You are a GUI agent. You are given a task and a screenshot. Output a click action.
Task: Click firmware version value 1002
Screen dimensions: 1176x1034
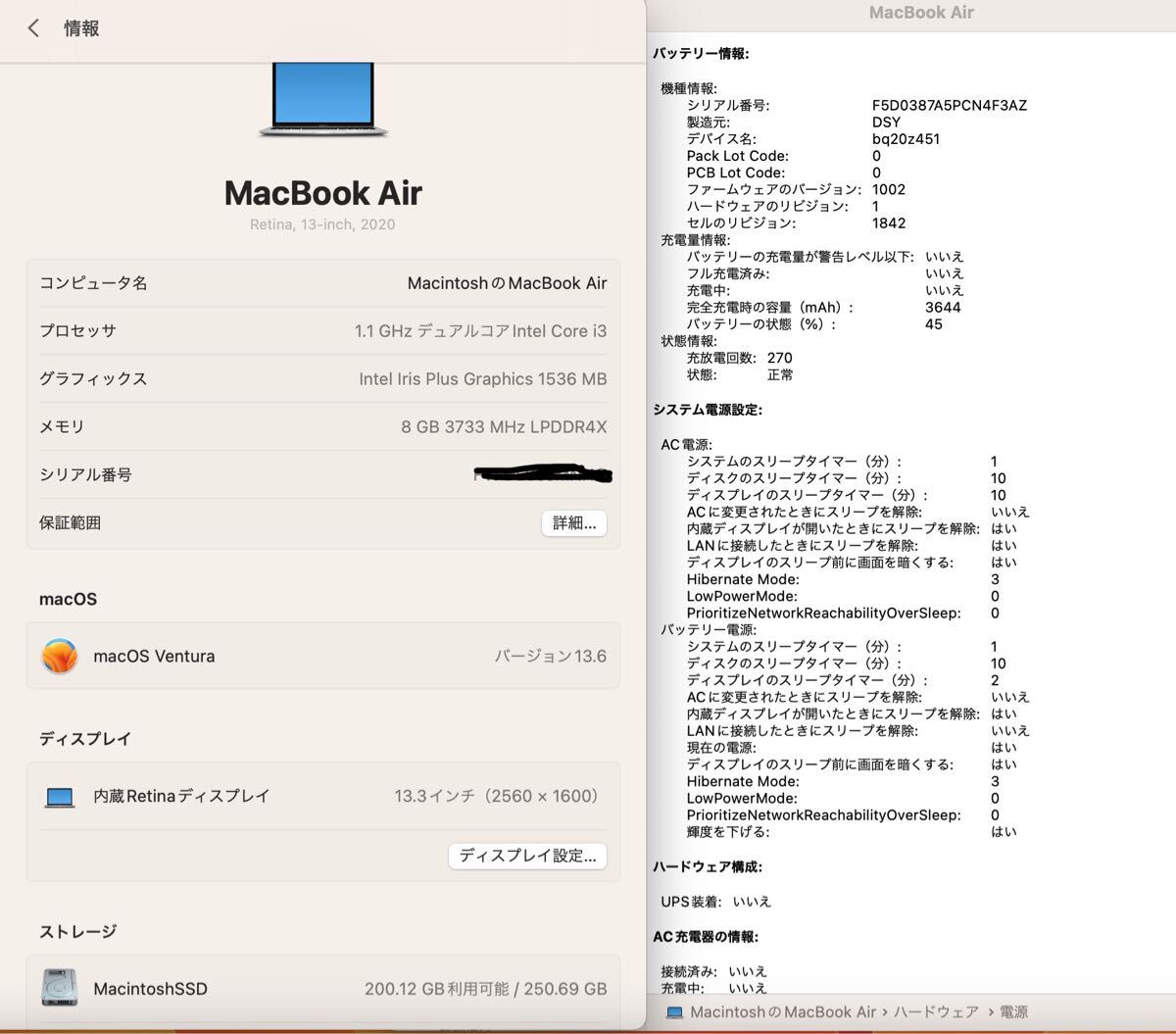pyautogui.click(x=889, y=190)
